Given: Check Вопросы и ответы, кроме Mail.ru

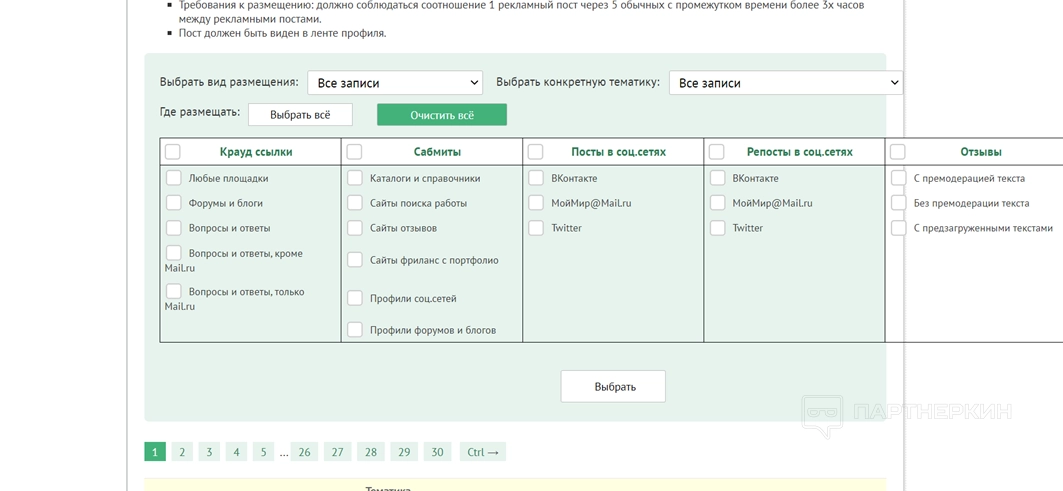Looking at the screenshot, I should point(174,253).
